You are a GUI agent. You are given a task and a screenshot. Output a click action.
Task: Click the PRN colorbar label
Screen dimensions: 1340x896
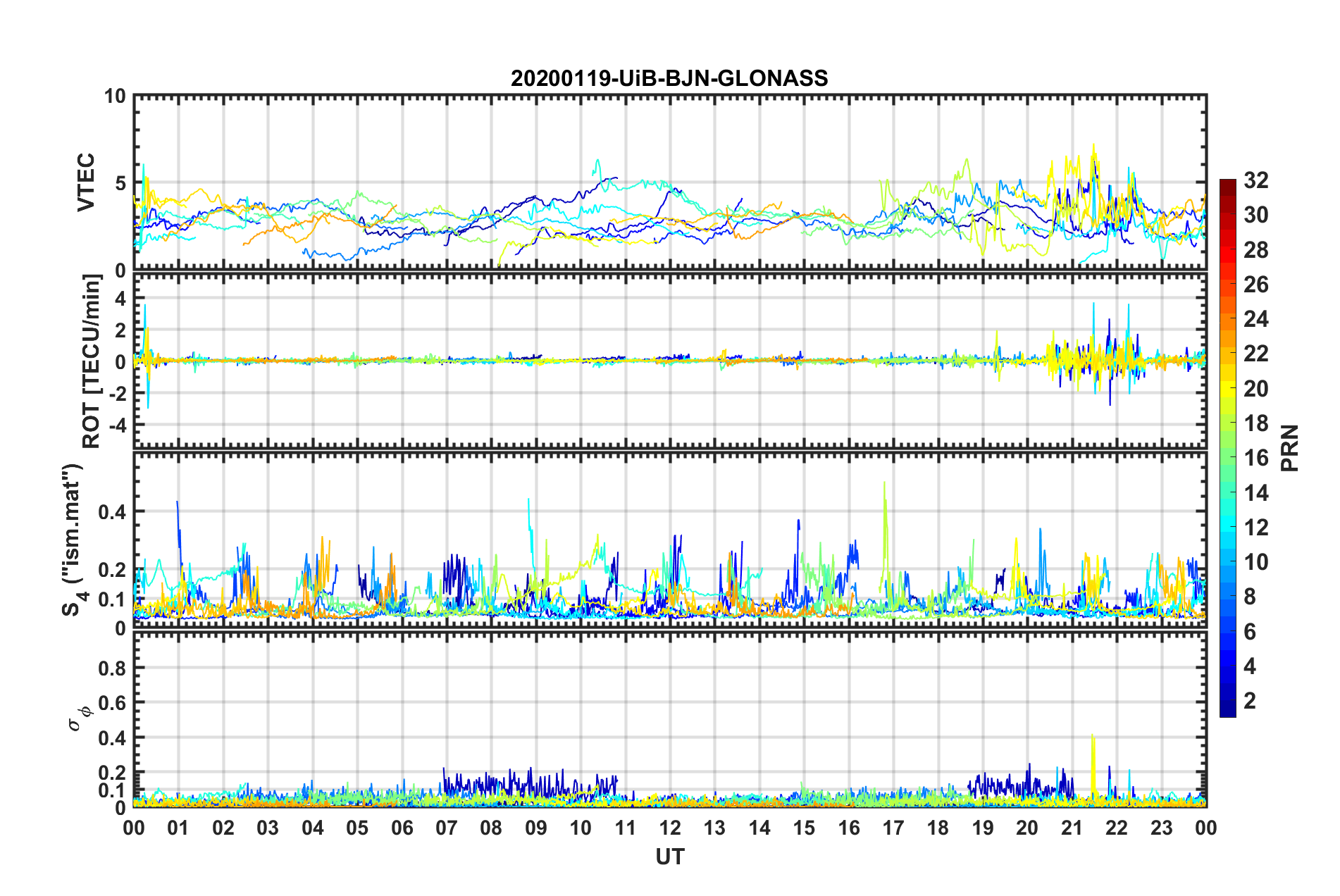1290,448
